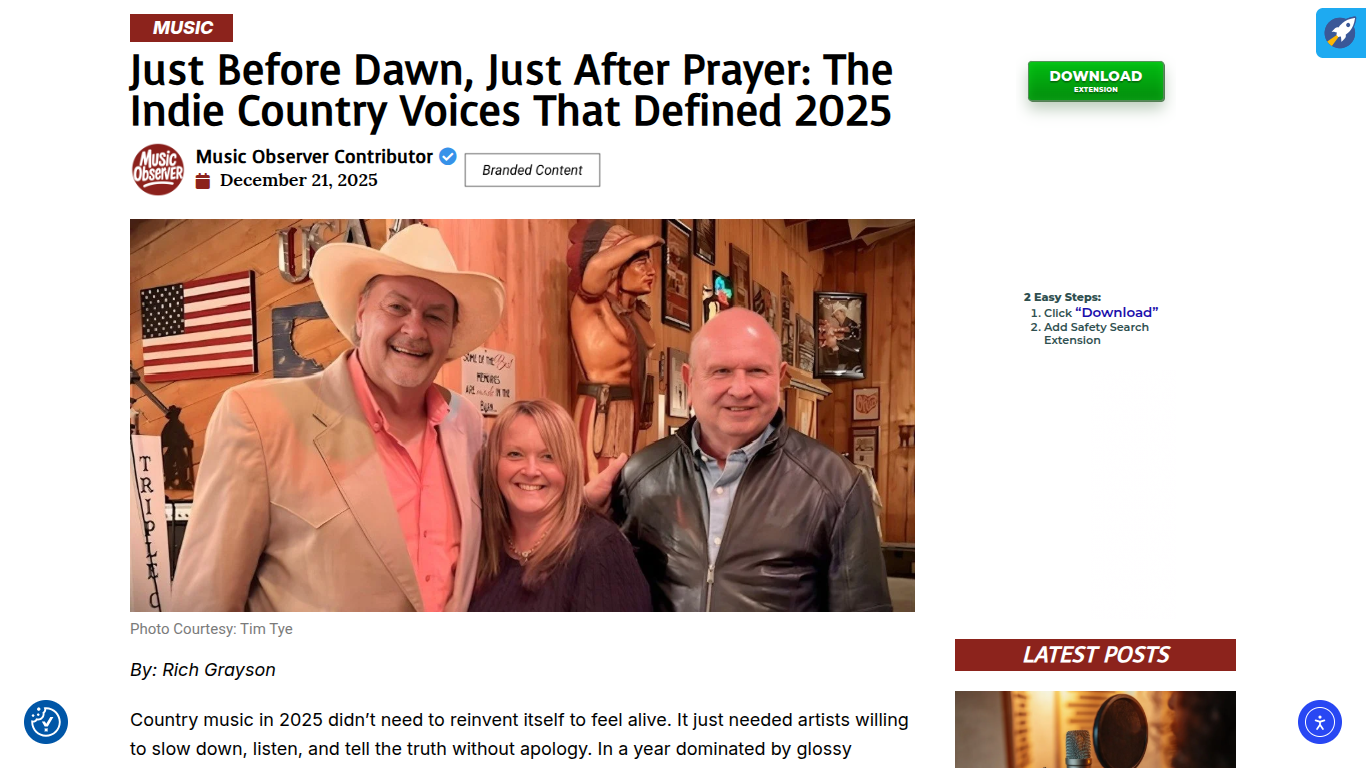Click the rocket icon in top corner
1366x768 pixels.
1340,33
